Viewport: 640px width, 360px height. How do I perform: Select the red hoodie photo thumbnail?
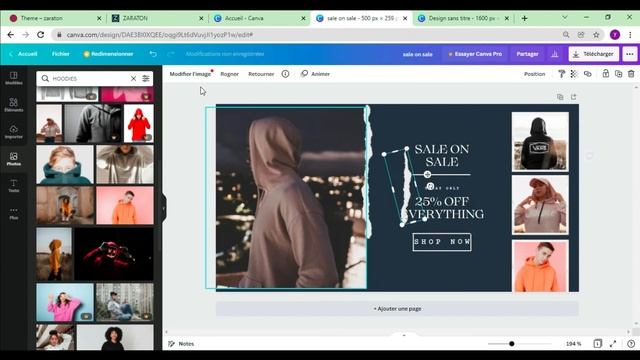pyautogui.click(x=138, y=123)
